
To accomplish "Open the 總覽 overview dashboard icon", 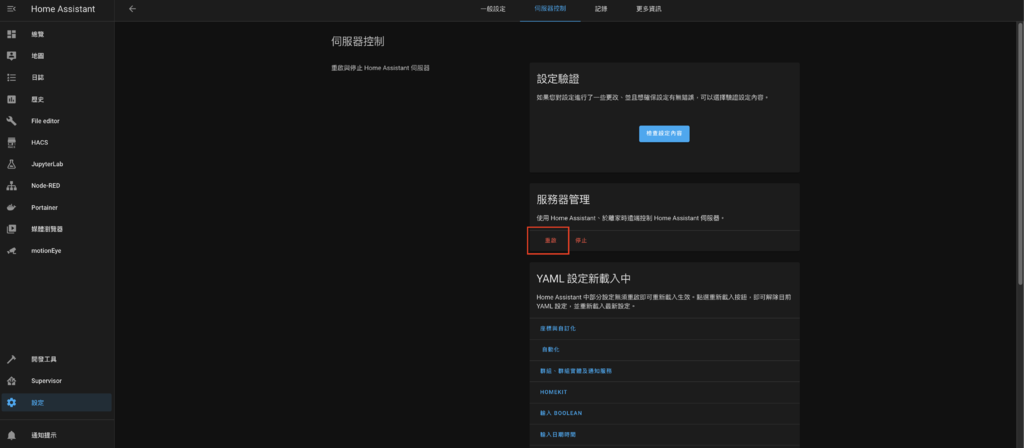I will click(x=11, y=34).
